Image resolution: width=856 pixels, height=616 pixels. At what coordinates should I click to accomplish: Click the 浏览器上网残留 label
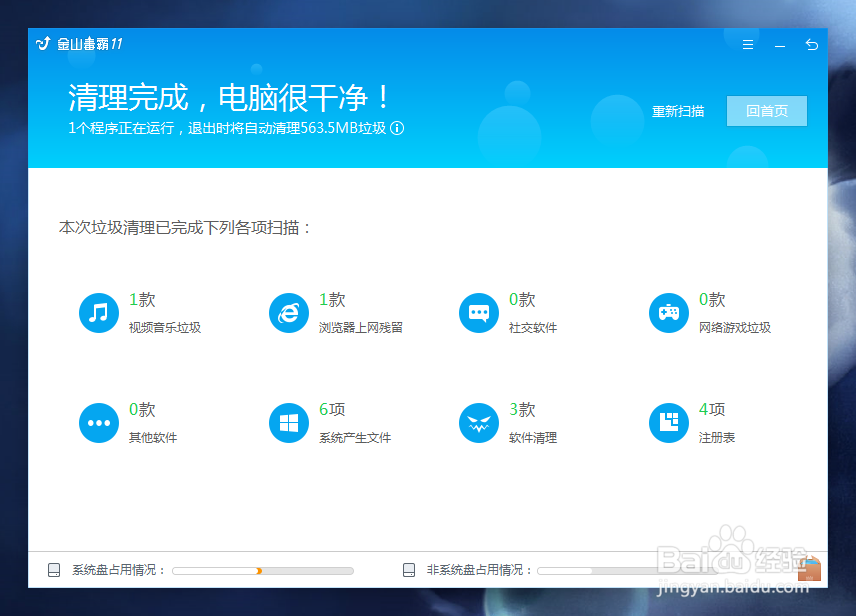(x=361, y=328)
